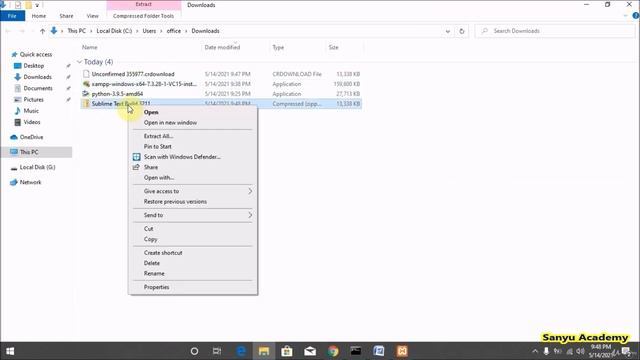
Task: Open Videos in the navigation pane
Action: pos(31,122)
